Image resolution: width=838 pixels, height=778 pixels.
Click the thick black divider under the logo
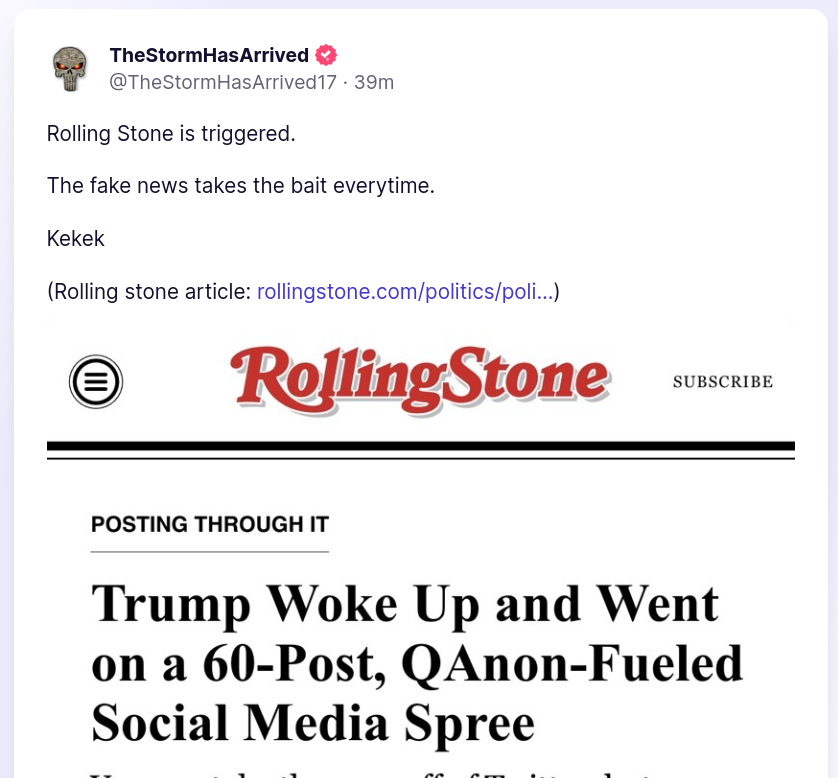420,446
